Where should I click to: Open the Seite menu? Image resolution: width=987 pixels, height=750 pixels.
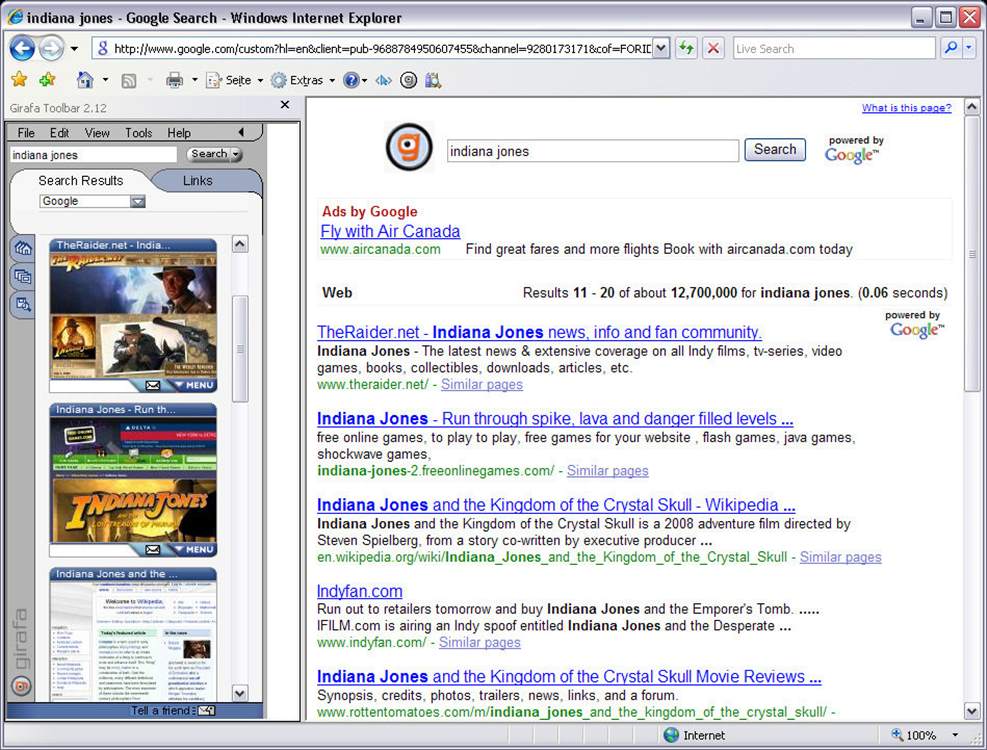[x=234, y=80]
